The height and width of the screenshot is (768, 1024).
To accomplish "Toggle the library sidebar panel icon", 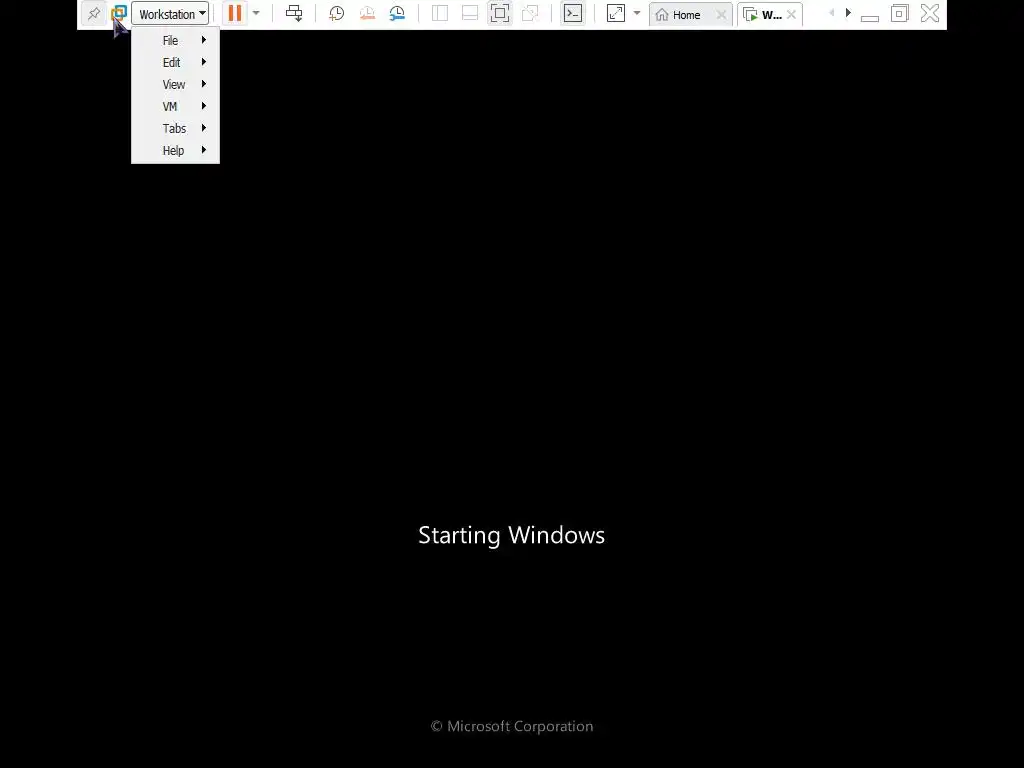I will pyautogui.click(x=440, y=13).
